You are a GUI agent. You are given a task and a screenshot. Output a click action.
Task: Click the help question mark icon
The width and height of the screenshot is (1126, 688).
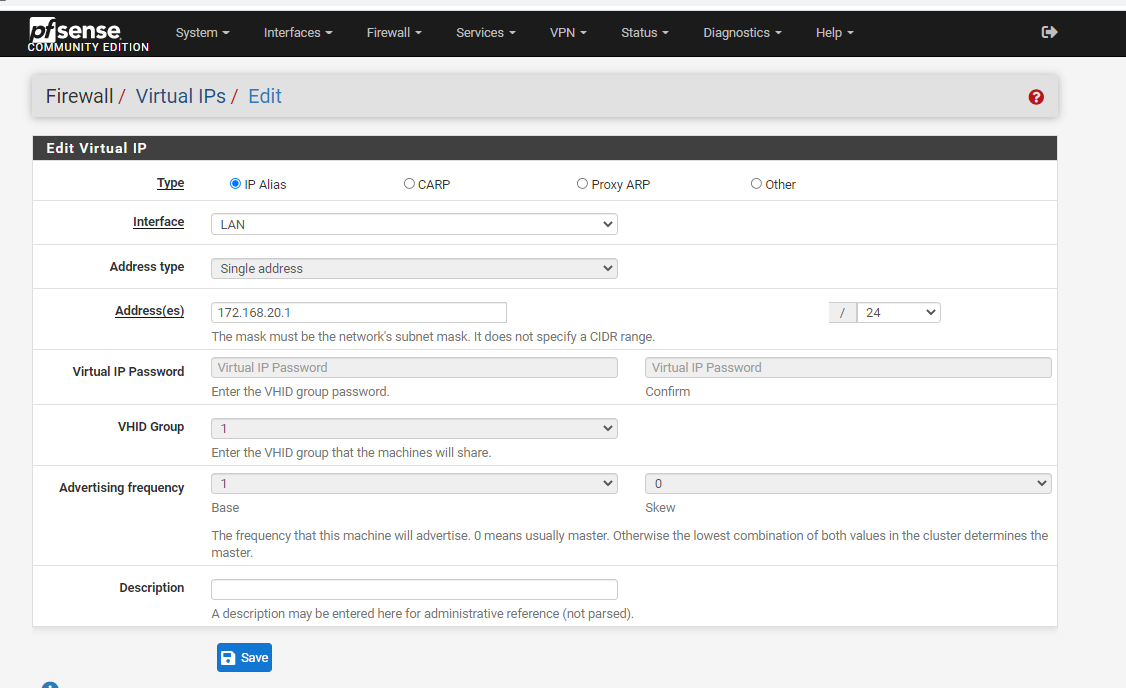1036,97
